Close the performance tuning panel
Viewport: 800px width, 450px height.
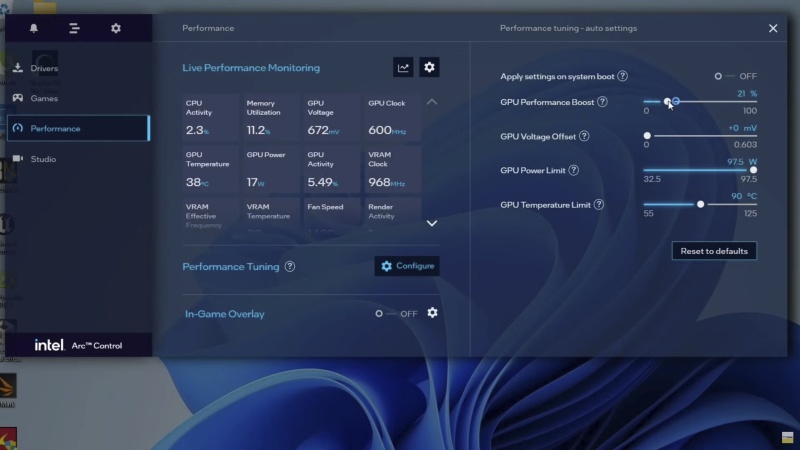(773, 29)
